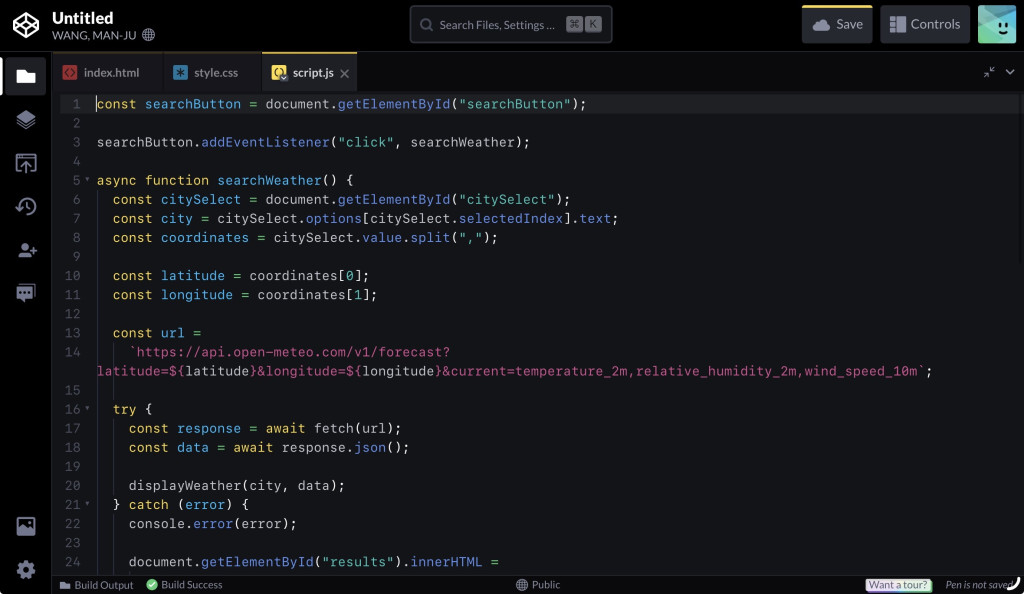Expand the editor options chevron
Viewport: 1024px width, 594px height.
point(1010,72)
